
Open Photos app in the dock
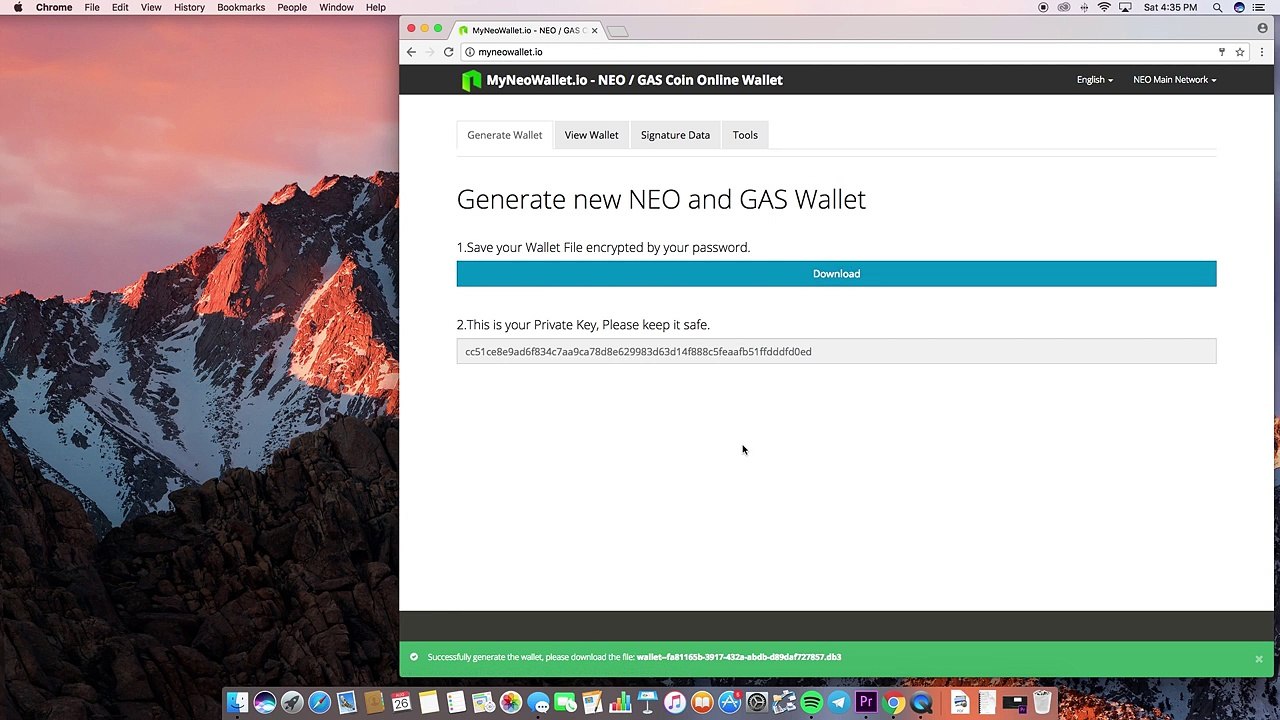pos(511,703)
